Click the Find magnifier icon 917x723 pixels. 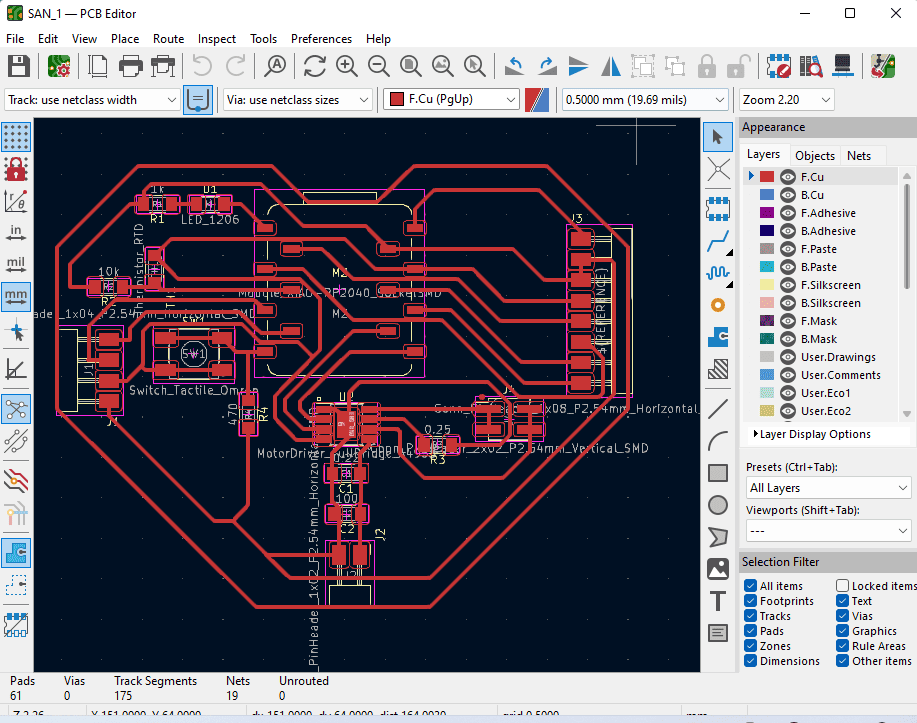pos(274,66)
